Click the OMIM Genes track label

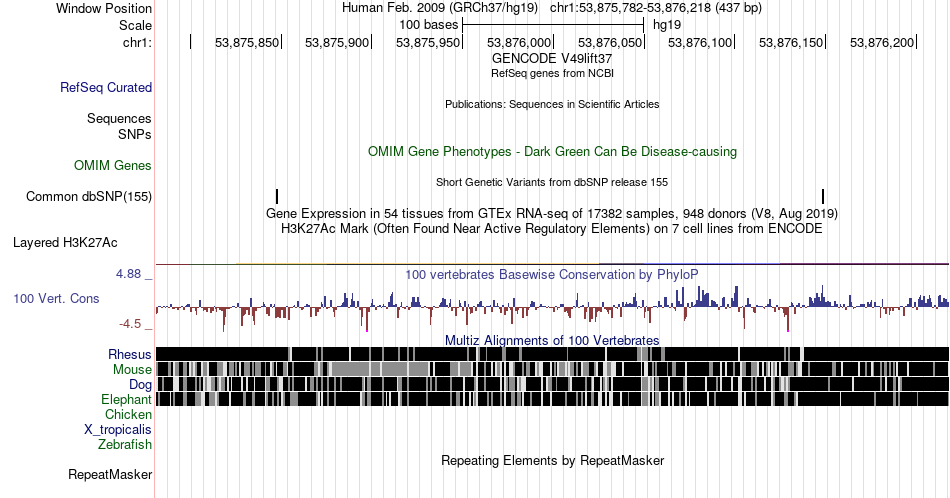(113, 165)
